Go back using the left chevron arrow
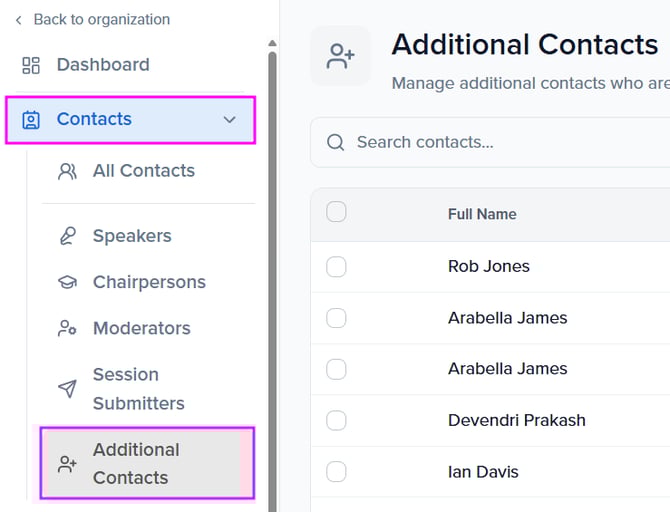This screenshot has width=670, height=512. [18, 20]
